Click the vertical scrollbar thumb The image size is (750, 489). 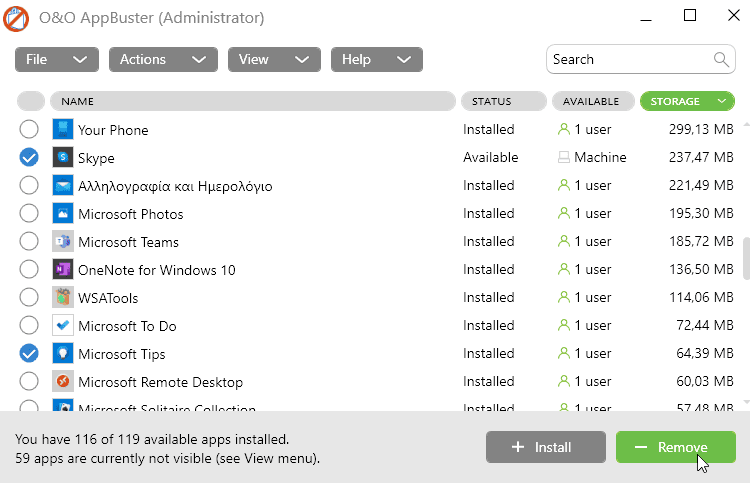click(x=746, y=258)
